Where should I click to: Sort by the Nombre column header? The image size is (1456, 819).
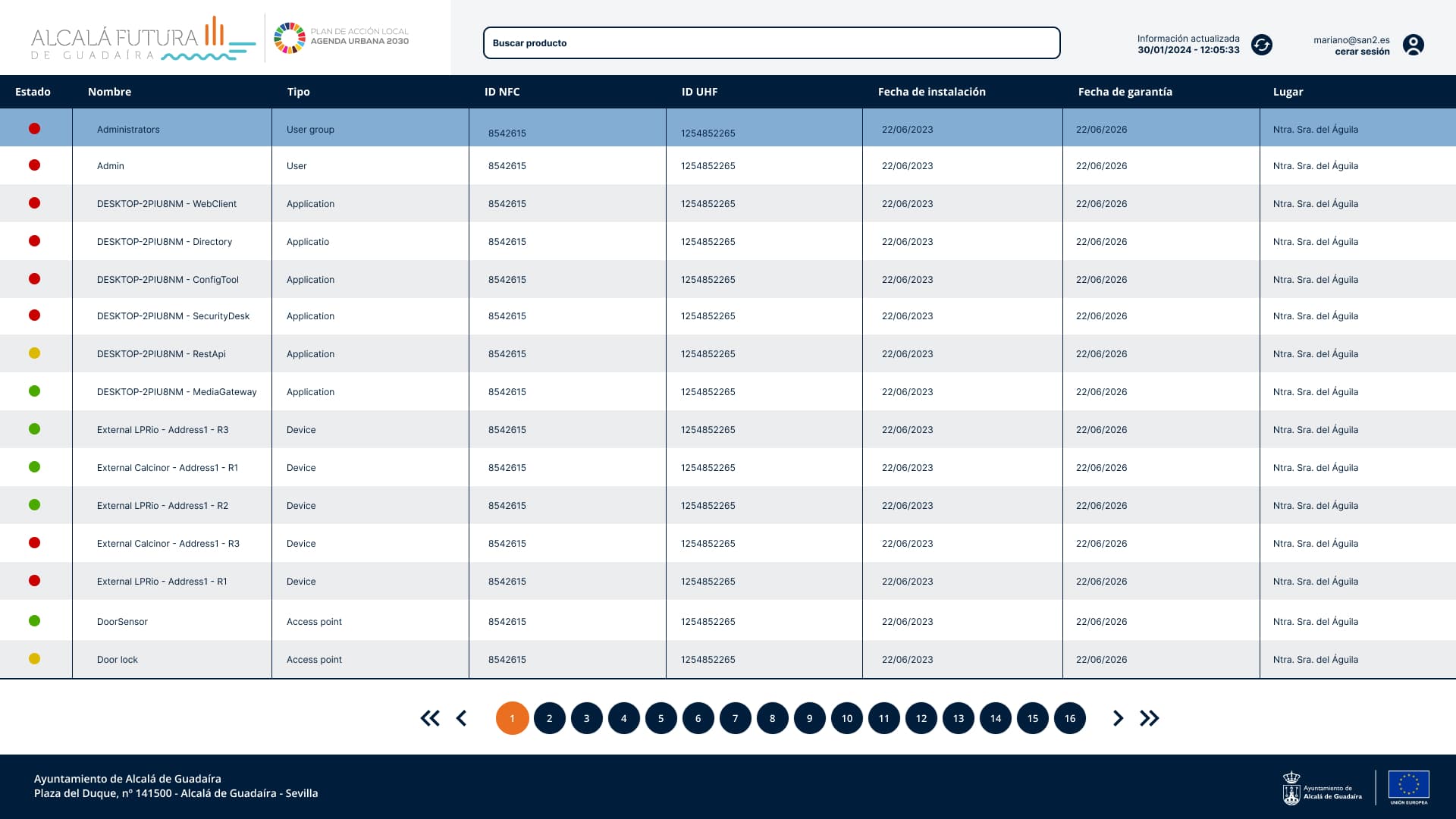pos(109,92)
